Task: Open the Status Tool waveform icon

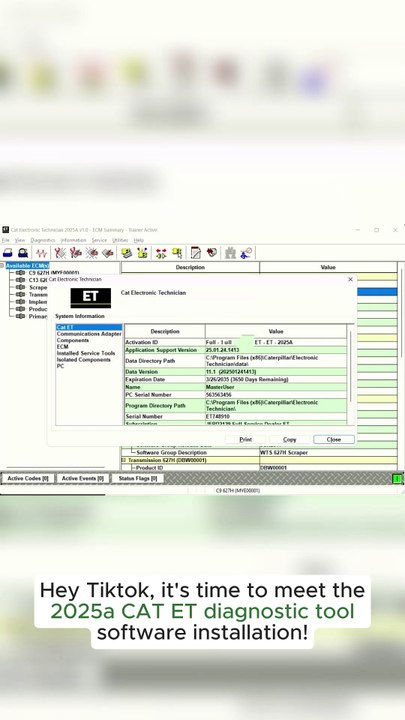Action: pyautogui.click(x=42, y=253)
